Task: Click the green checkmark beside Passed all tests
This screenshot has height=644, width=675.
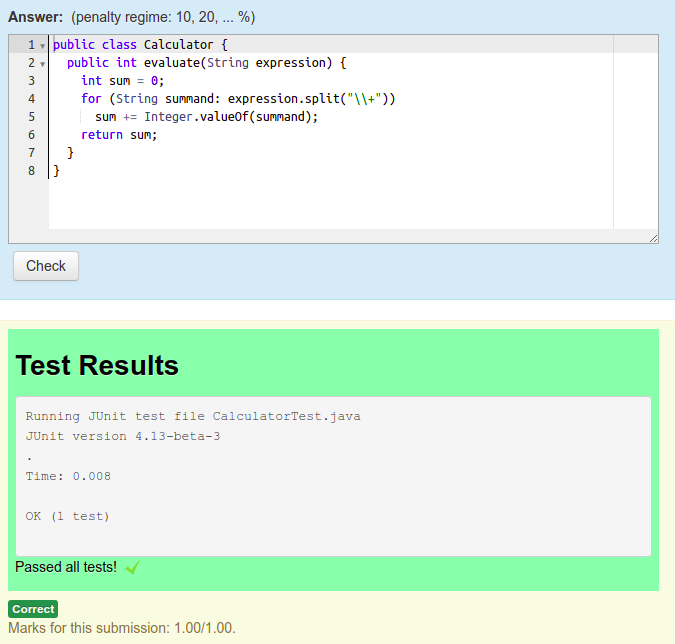Action: tap(133, 567)
